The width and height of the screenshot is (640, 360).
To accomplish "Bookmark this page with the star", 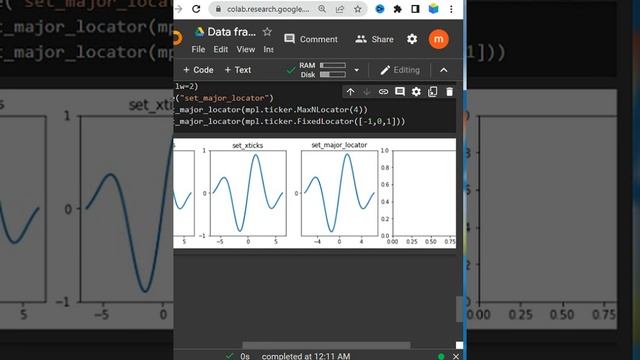I will point(358,9).
